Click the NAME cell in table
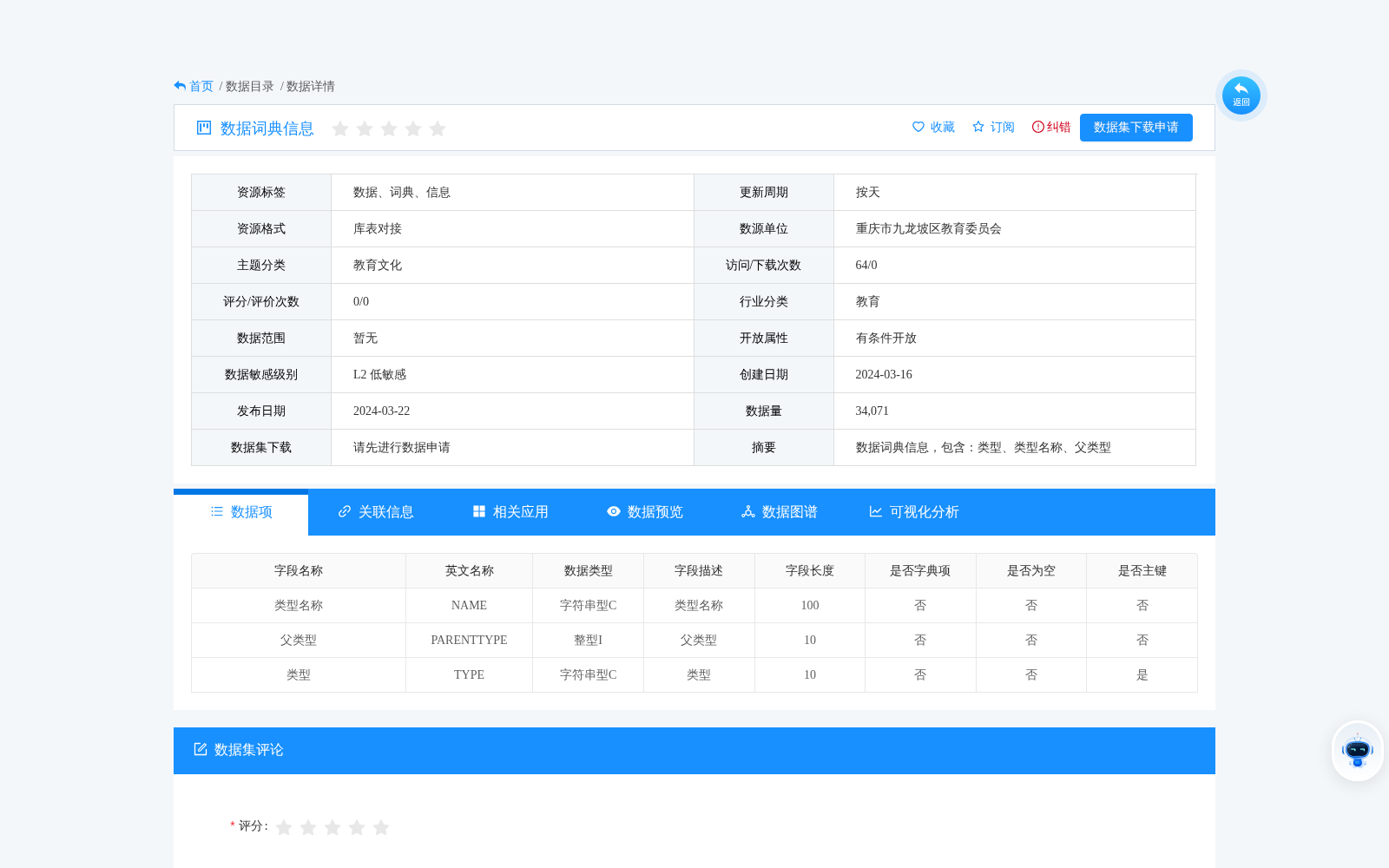This screenshot has width=1389, height=868. [469, 605]
